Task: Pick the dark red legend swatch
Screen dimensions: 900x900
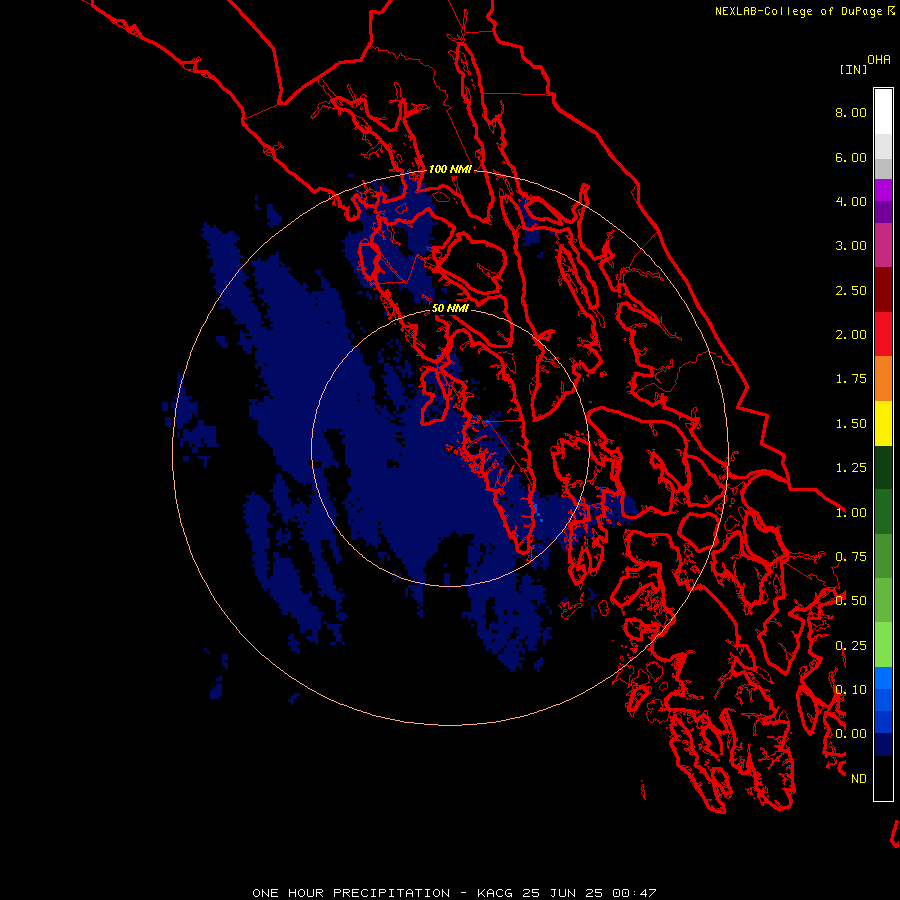Action: 883,290
